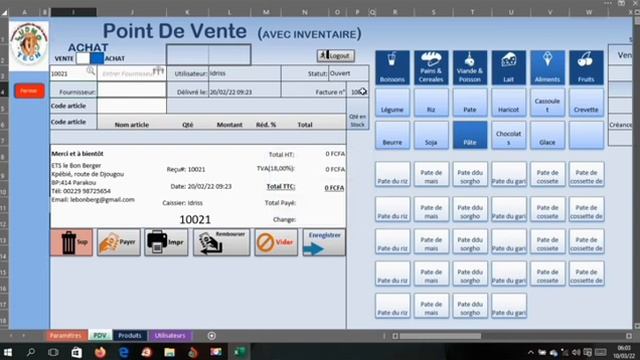Click the supplier icon in Entrer Fournisseur
640x360 pixels.
click(158, 72)
